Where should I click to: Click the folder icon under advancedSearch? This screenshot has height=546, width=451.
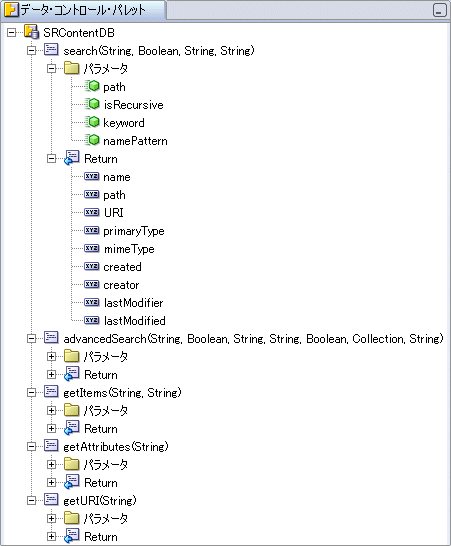(x=71, y=356)
